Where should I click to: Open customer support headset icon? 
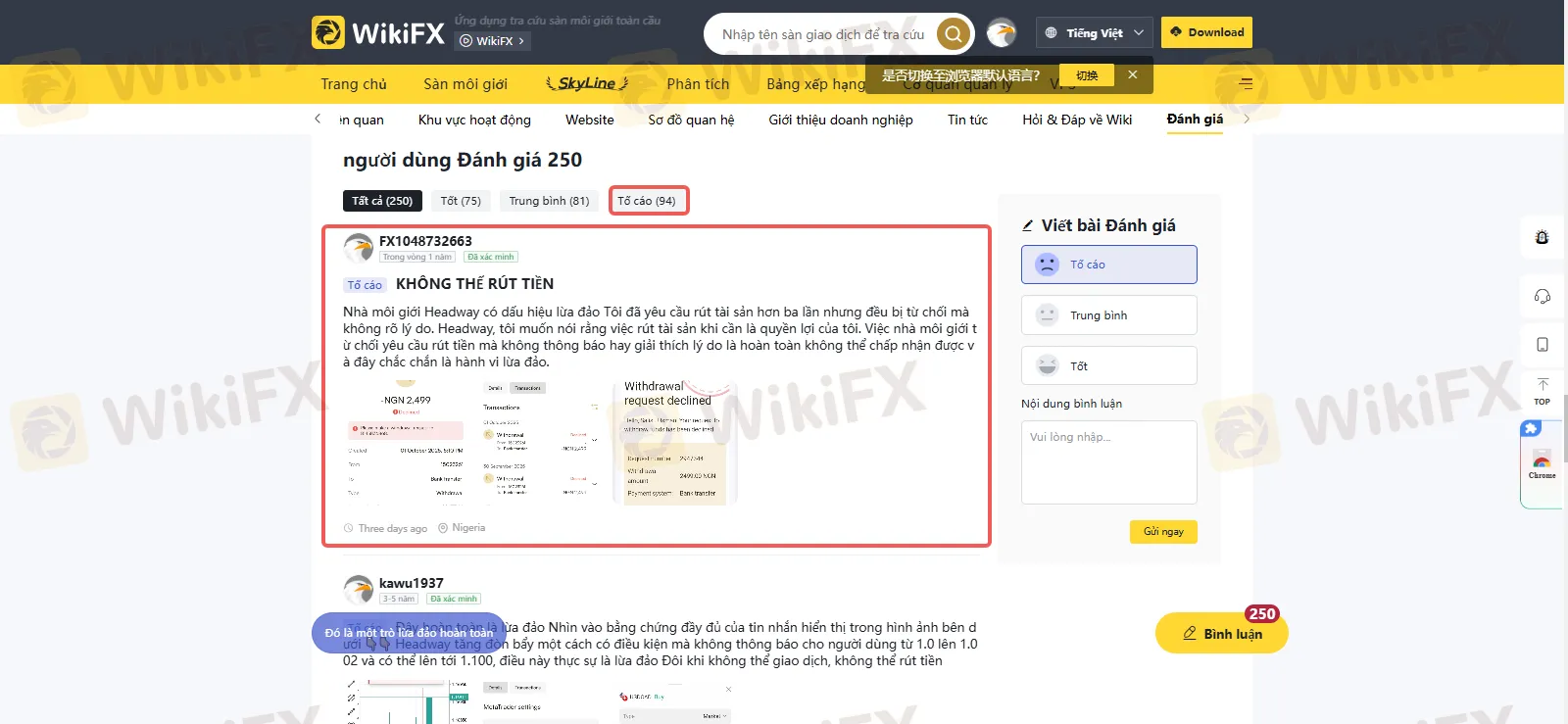[x=1542, y=296]
